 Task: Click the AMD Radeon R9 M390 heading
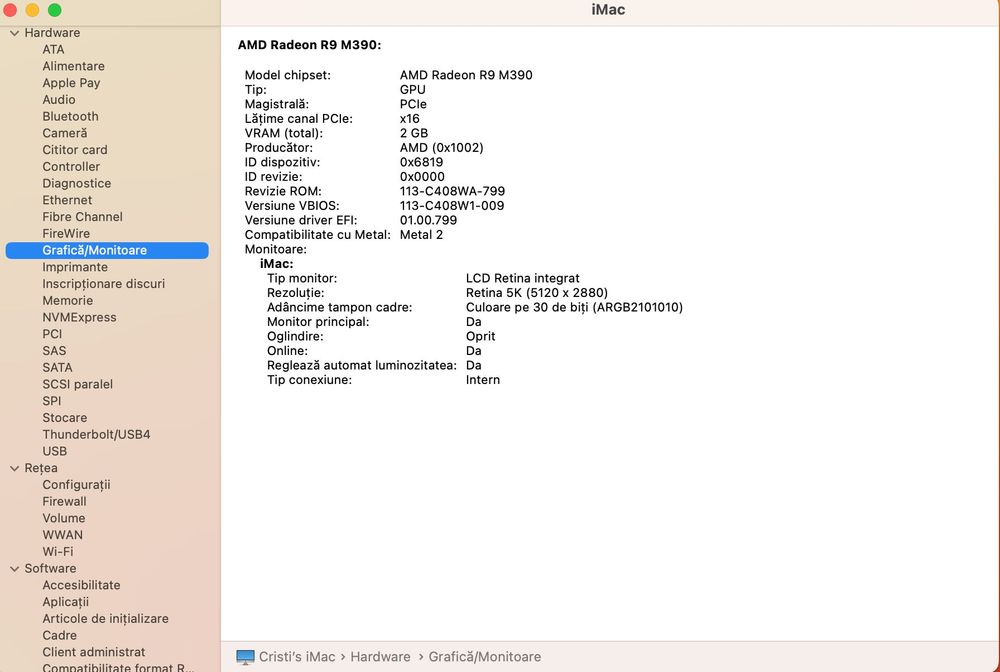(309, 45)
